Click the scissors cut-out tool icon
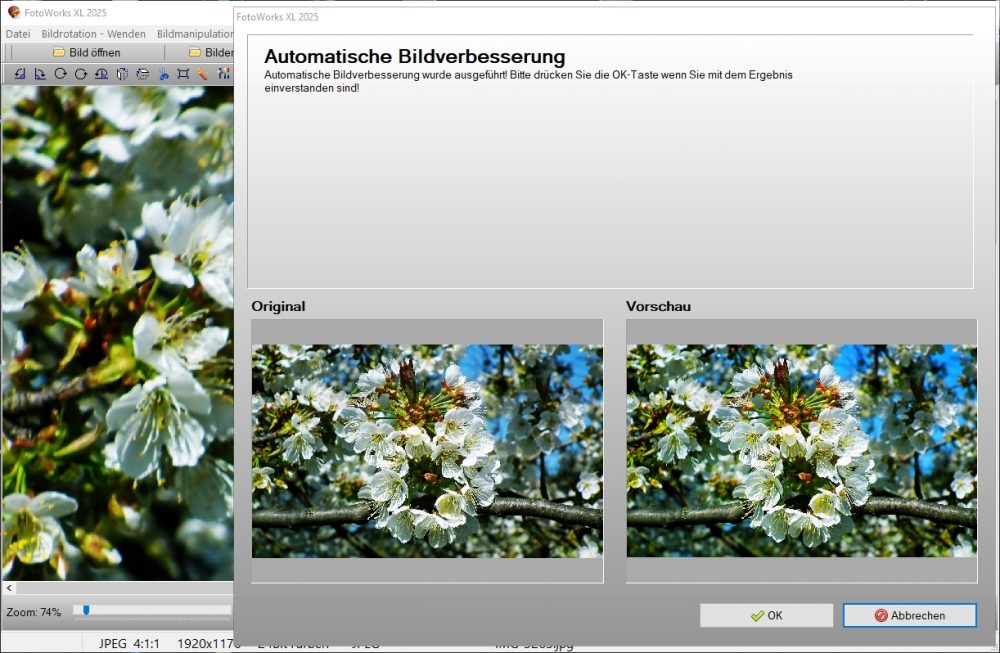The width and height of the screenshot is (1000, 653). (162, 73)
